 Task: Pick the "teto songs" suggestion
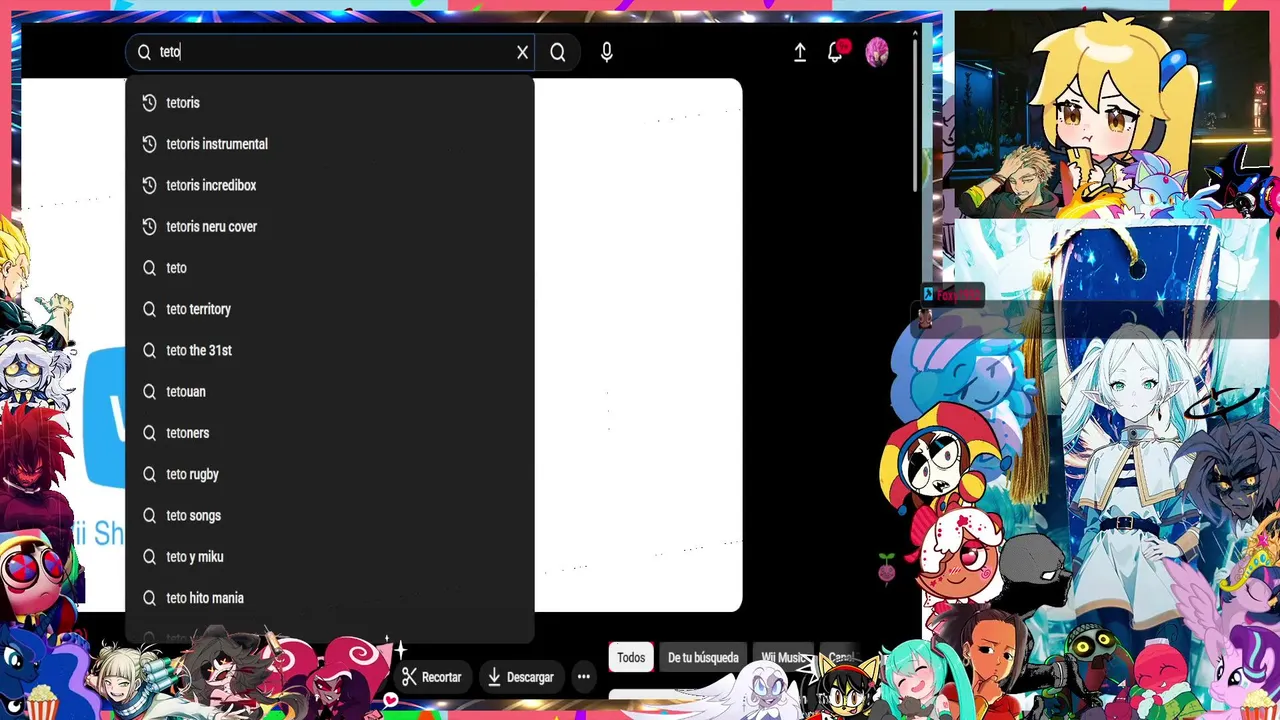330,516
